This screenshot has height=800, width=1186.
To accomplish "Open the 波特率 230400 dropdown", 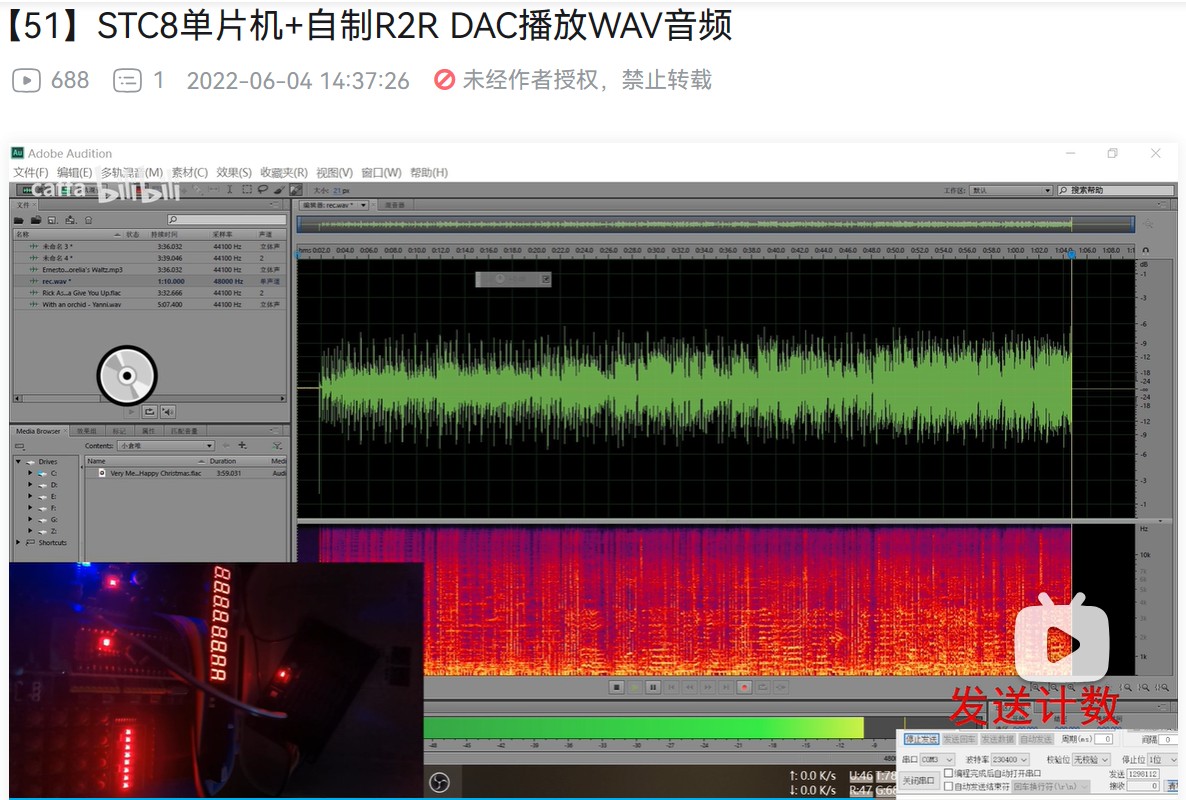I will tap(1011, 759).
